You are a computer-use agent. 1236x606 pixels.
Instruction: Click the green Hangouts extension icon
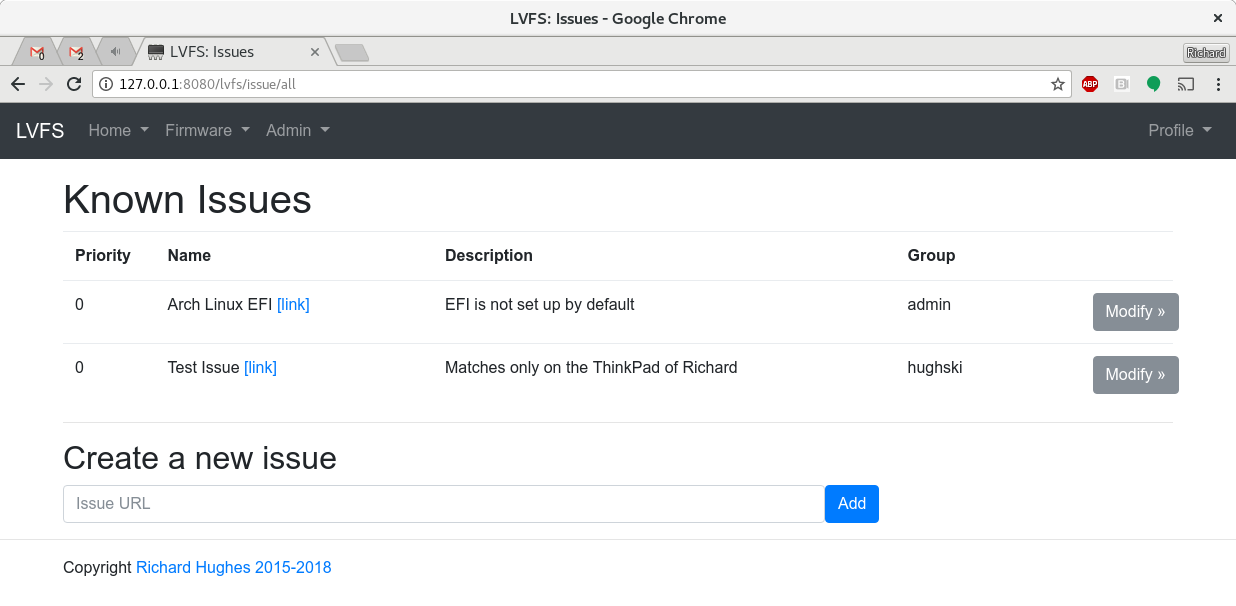pos(1153,84)
